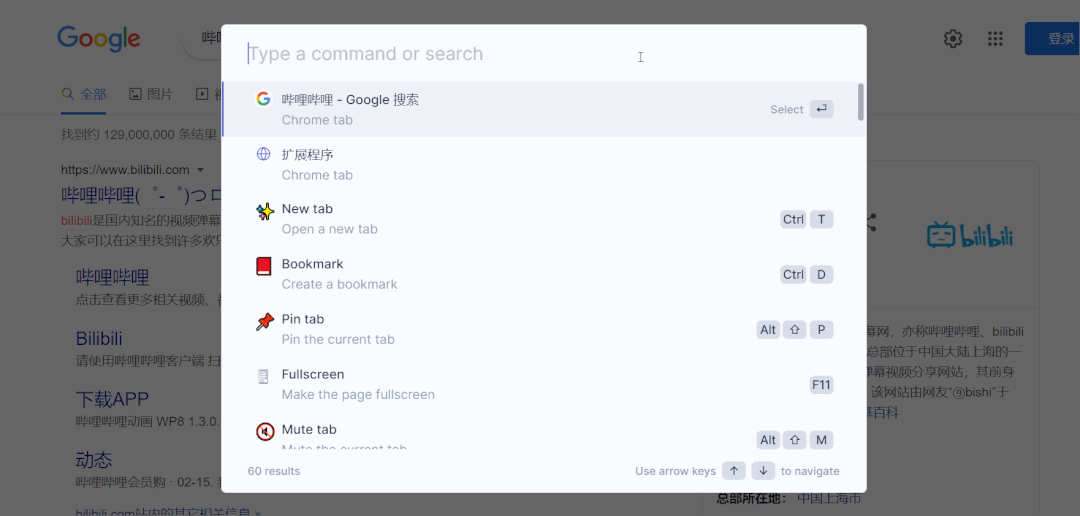1080x516 pixels.
Task: Click the sparkle New tab icon
Action: 264,211
